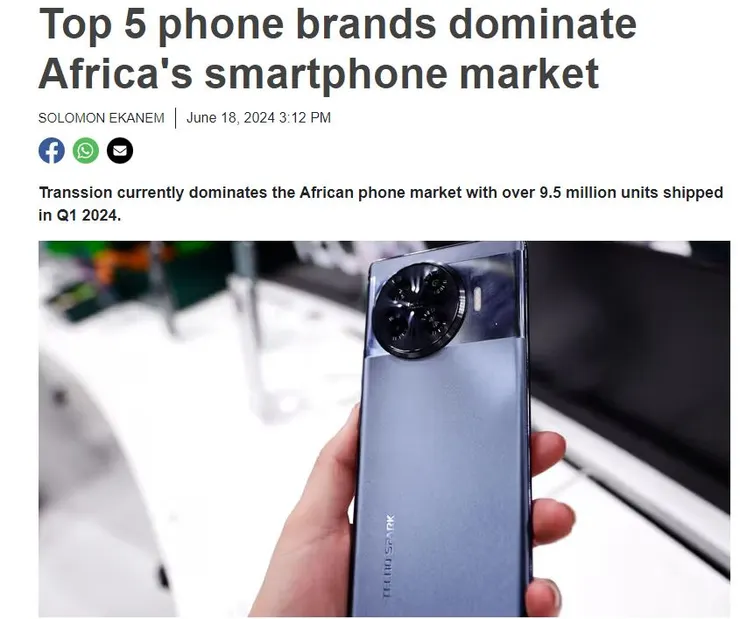The width and height of the screenshot is (740, 619).
Task: Click the "in Q1 2024." summary text
Action: 80,215
